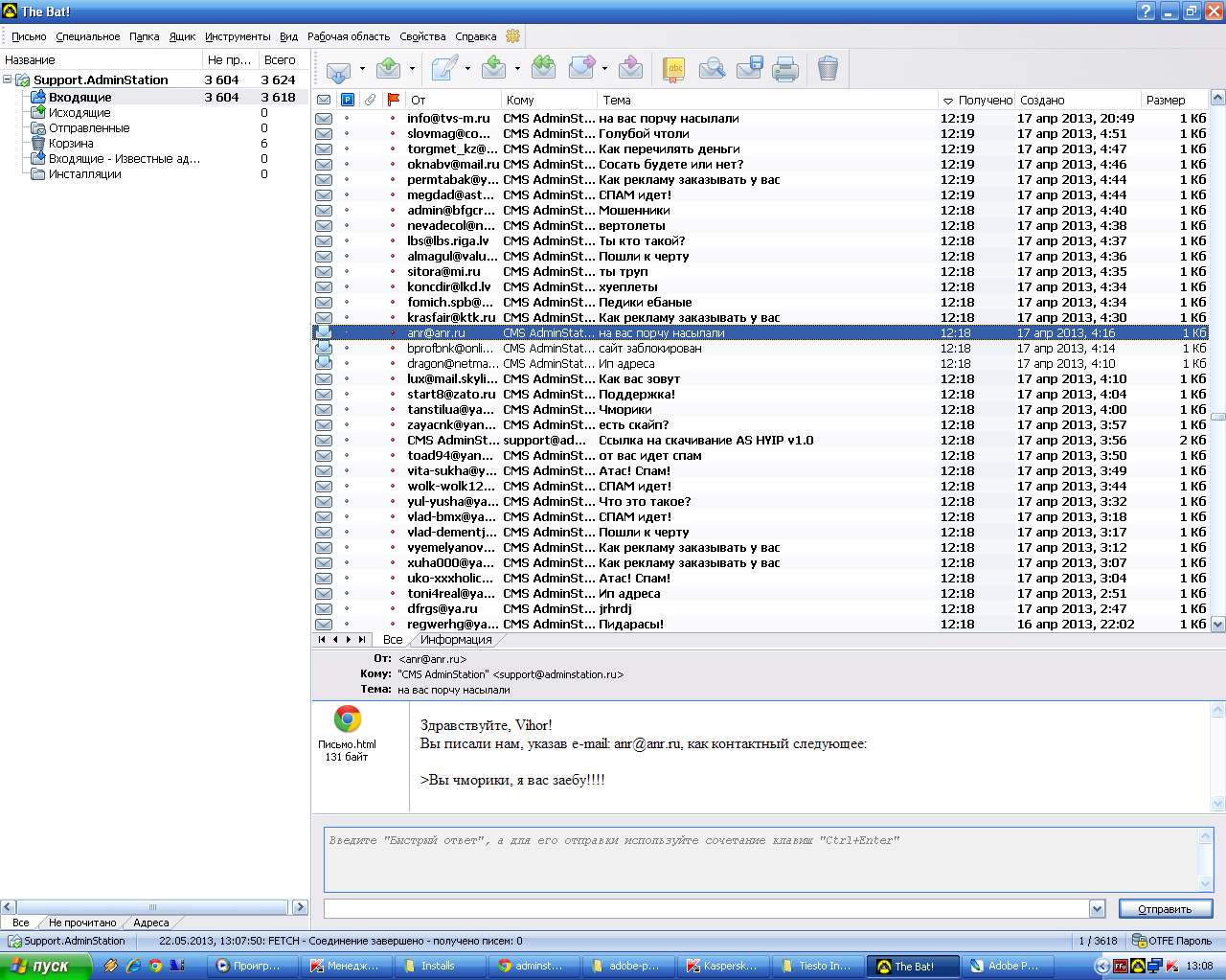Sort messages by the red flag column
The width and height of the screenshot is (1226, 980).
[x=393, y=100]
